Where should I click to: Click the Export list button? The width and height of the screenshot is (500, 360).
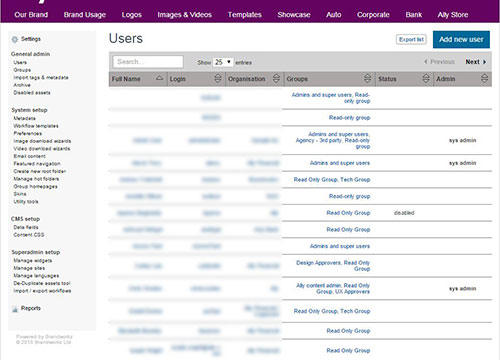(411, 39)
